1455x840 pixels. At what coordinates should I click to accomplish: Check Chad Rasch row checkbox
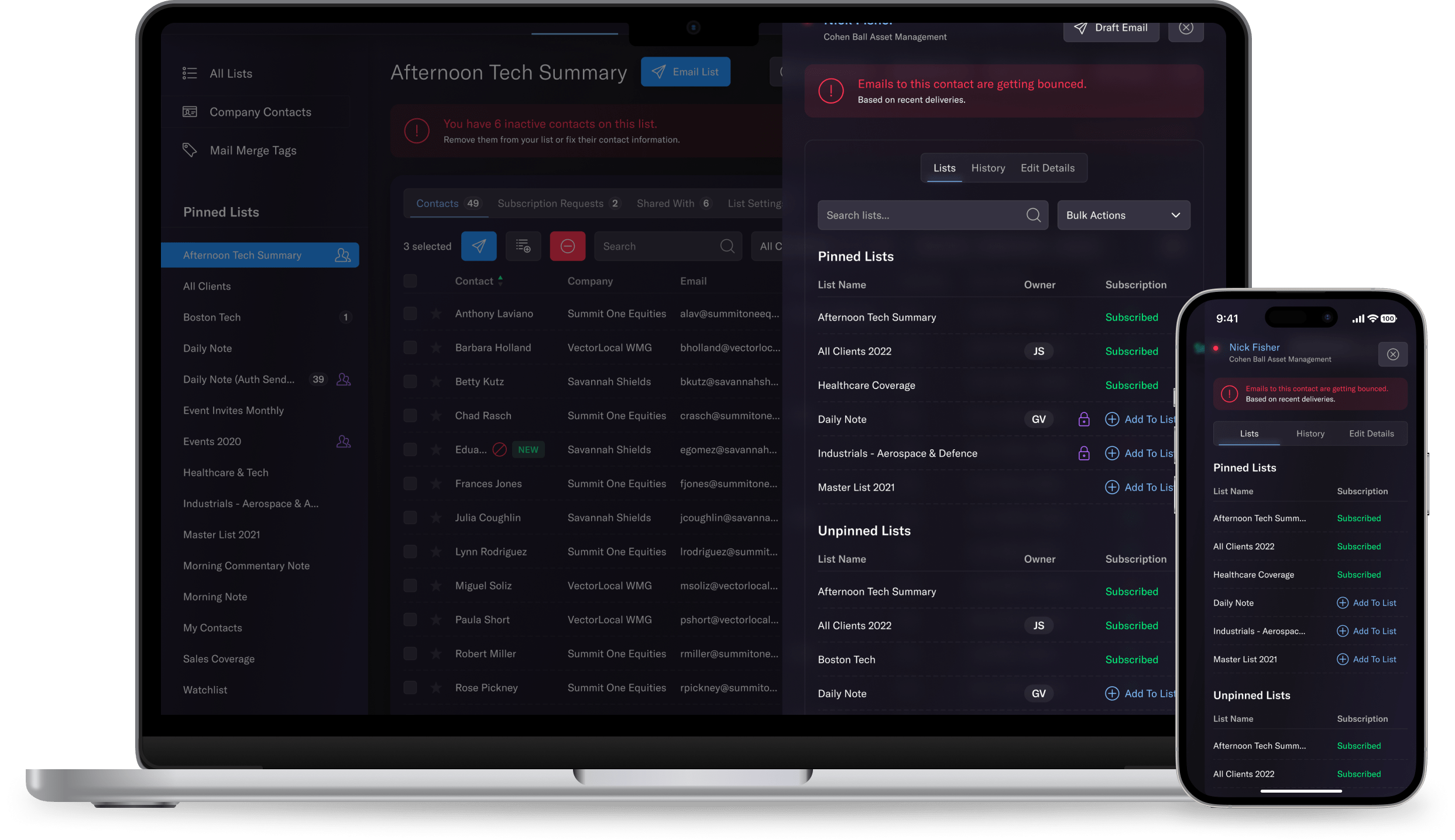pos(410,415)
